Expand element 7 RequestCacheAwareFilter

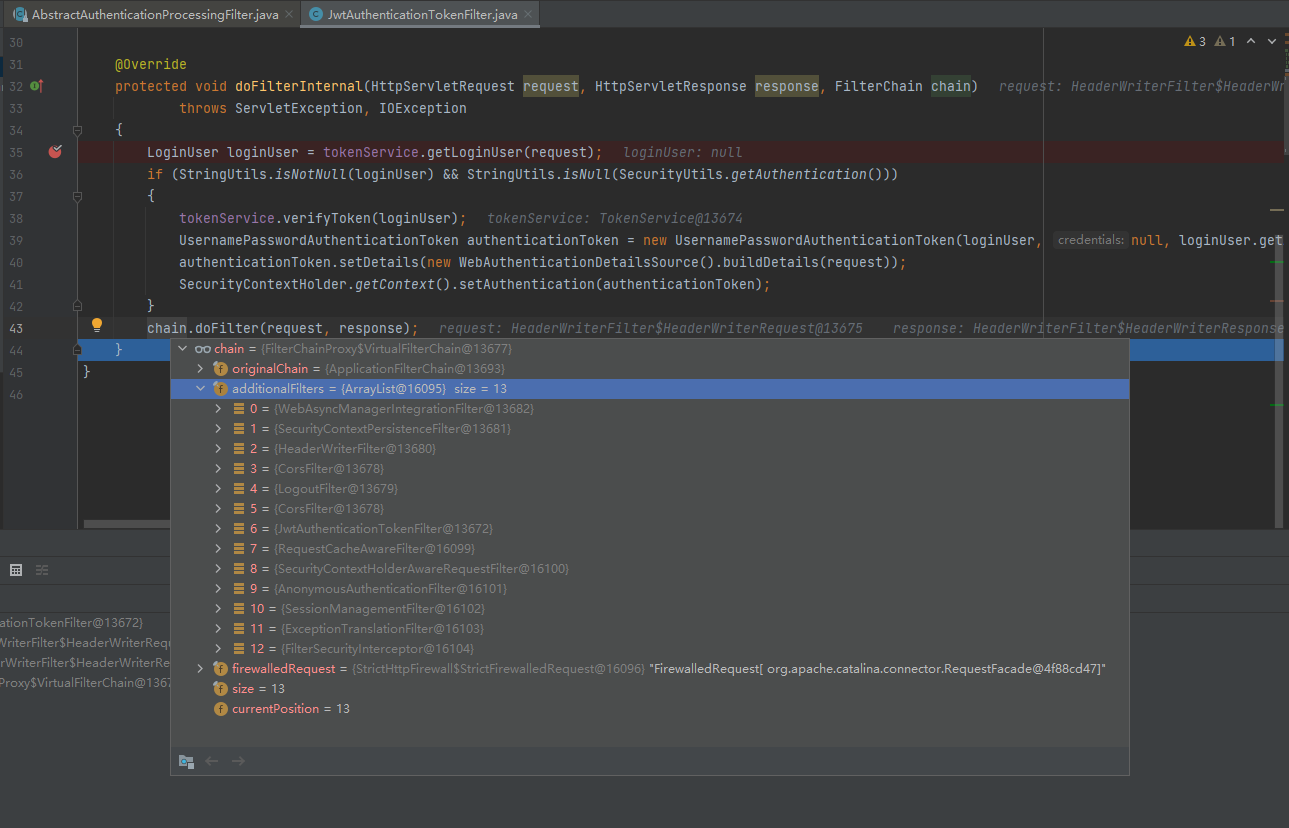coord(218,549)
